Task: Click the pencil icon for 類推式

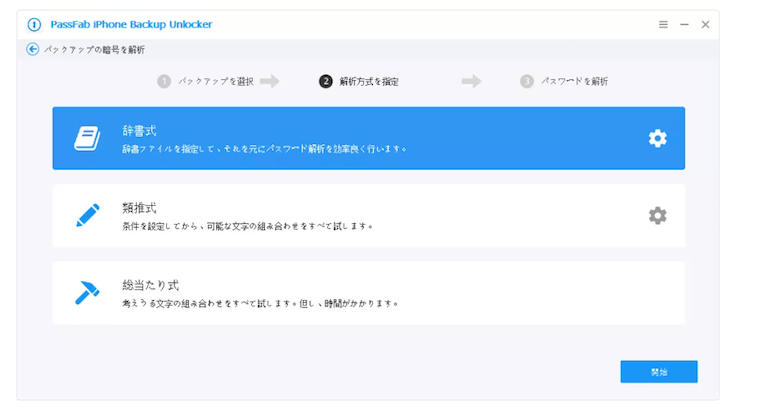Action: click(88, 215)
